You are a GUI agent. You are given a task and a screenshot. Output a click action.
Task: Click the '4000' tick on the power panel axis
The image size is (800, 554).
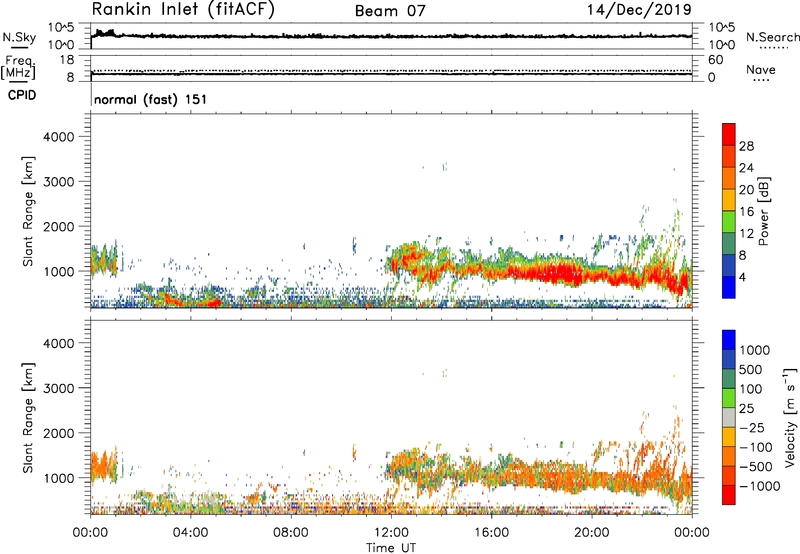tap(58, 137)
